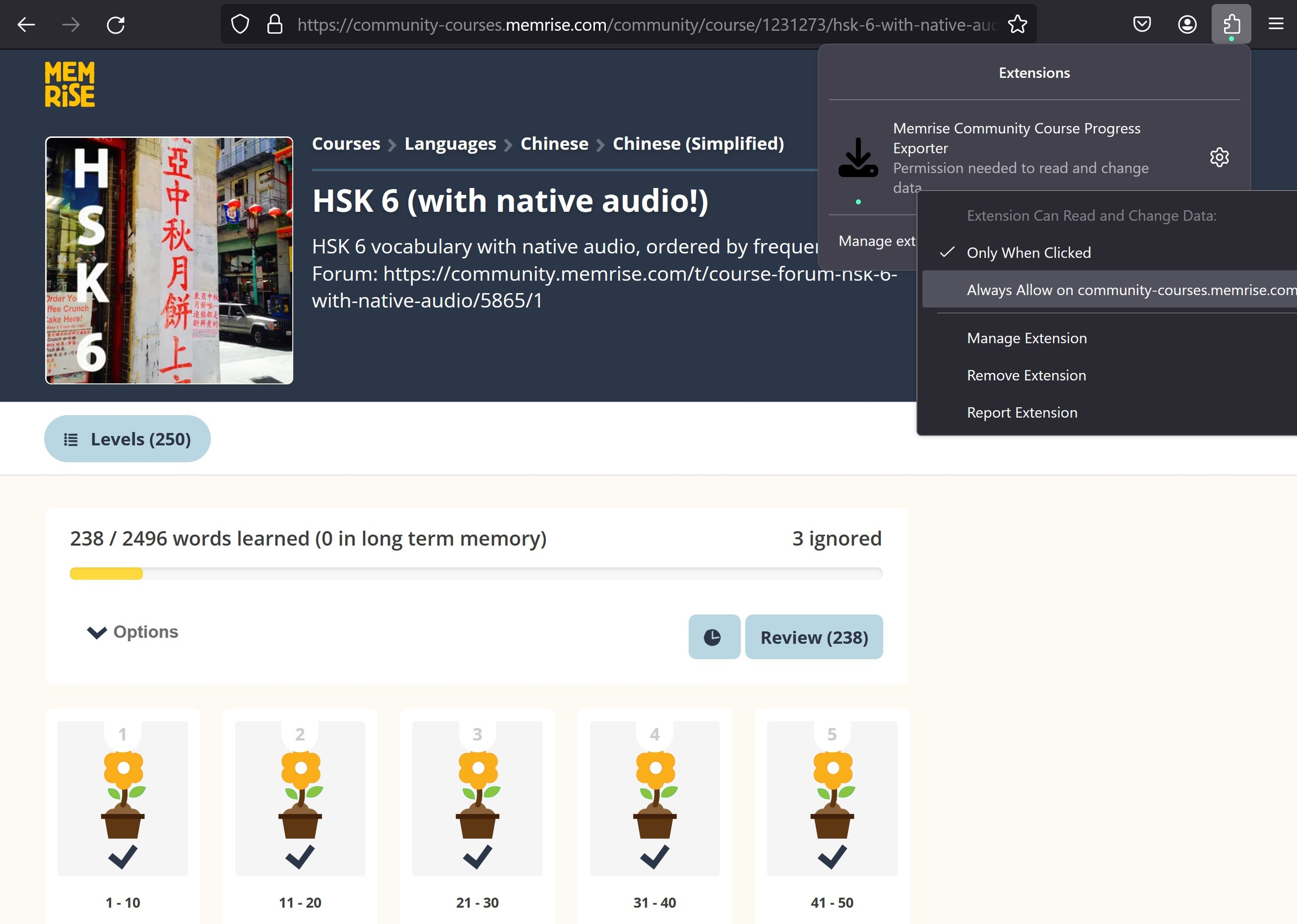
Task: Select 'Only When Clicked' permission option
Action: pos(1028,251)
